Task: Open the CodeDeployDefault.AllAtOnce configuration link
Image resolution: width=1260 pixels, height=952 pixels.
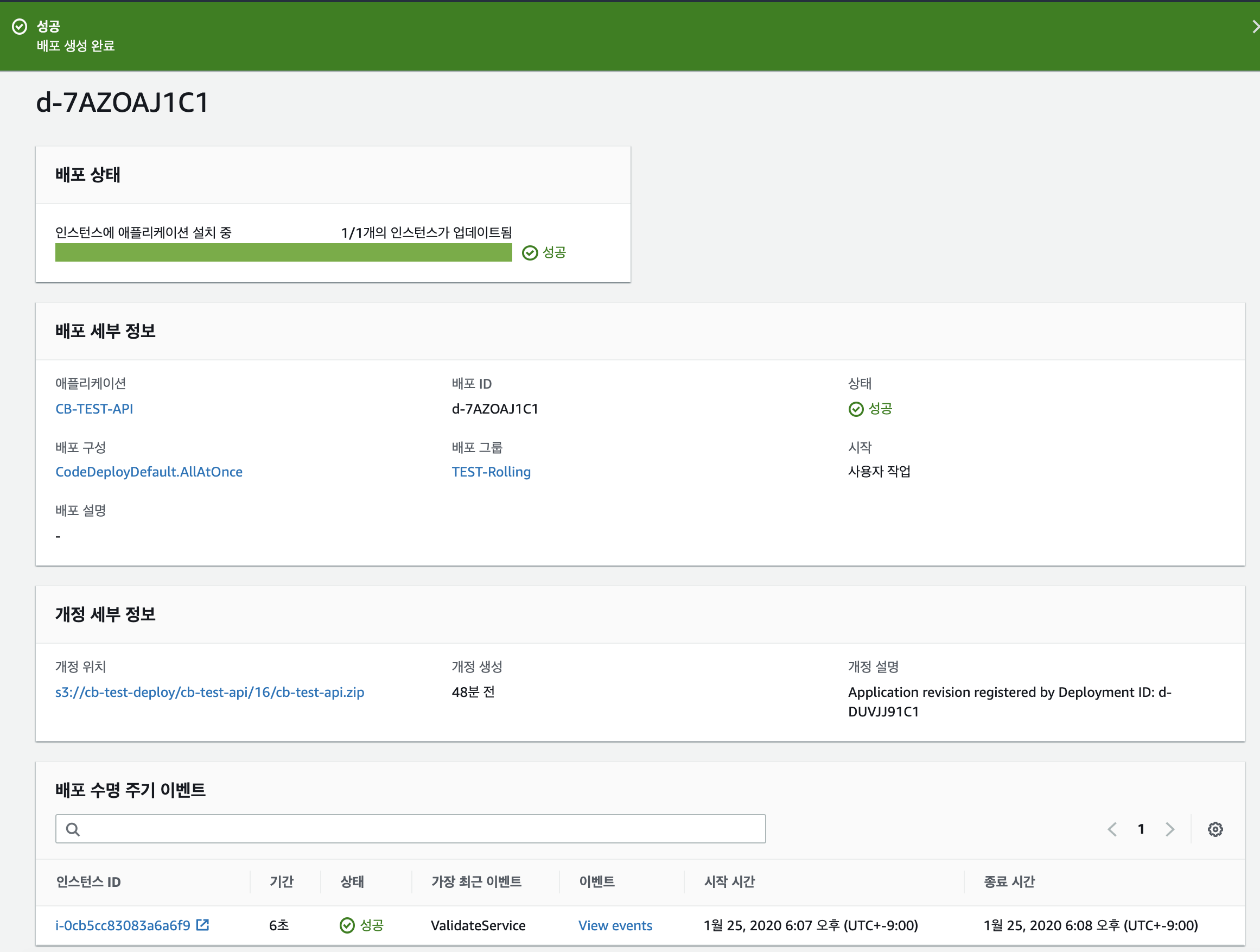Action: (x=149, y=472)
